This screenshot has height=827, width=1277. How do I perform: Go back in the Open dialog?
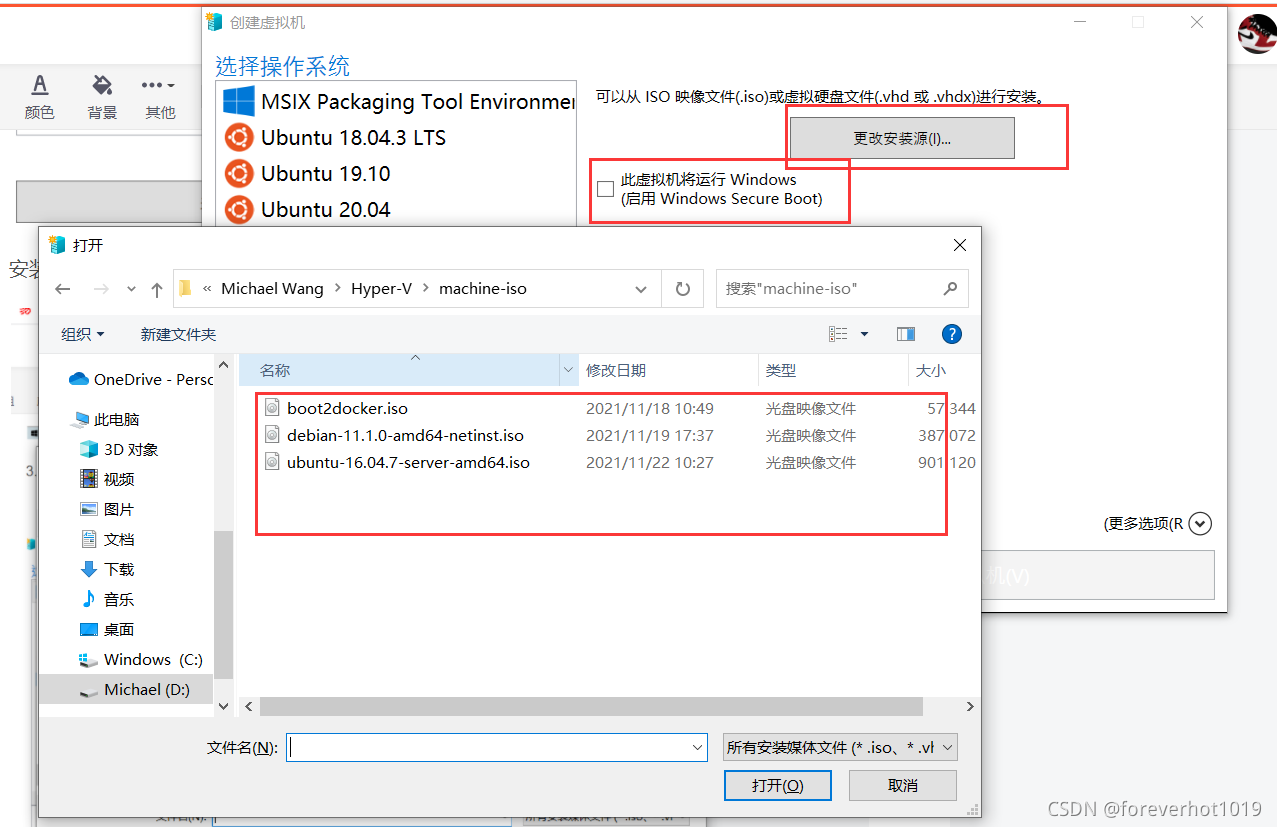coord(63,289)
